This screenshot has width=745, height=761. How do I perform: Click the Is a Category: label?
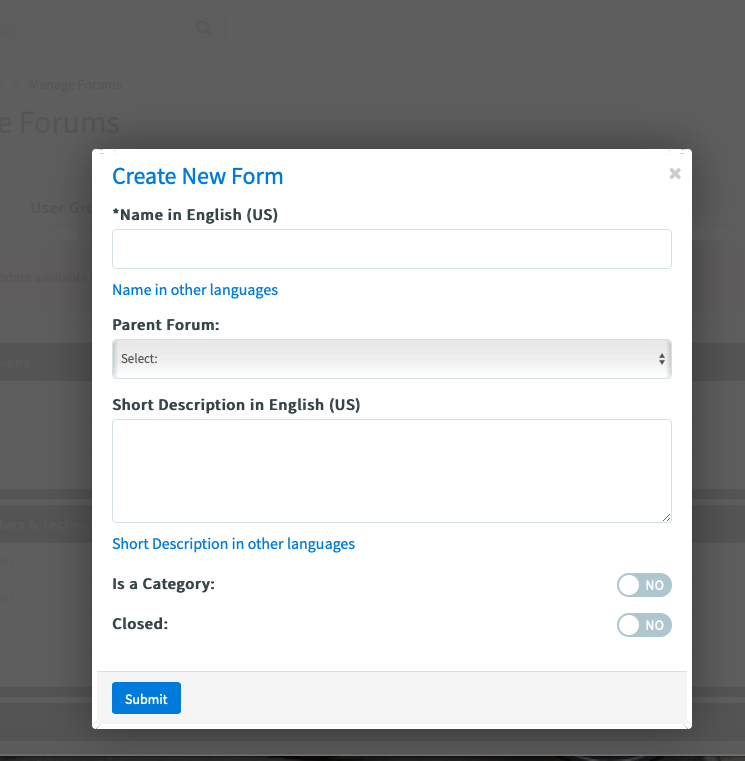[164, 583]
